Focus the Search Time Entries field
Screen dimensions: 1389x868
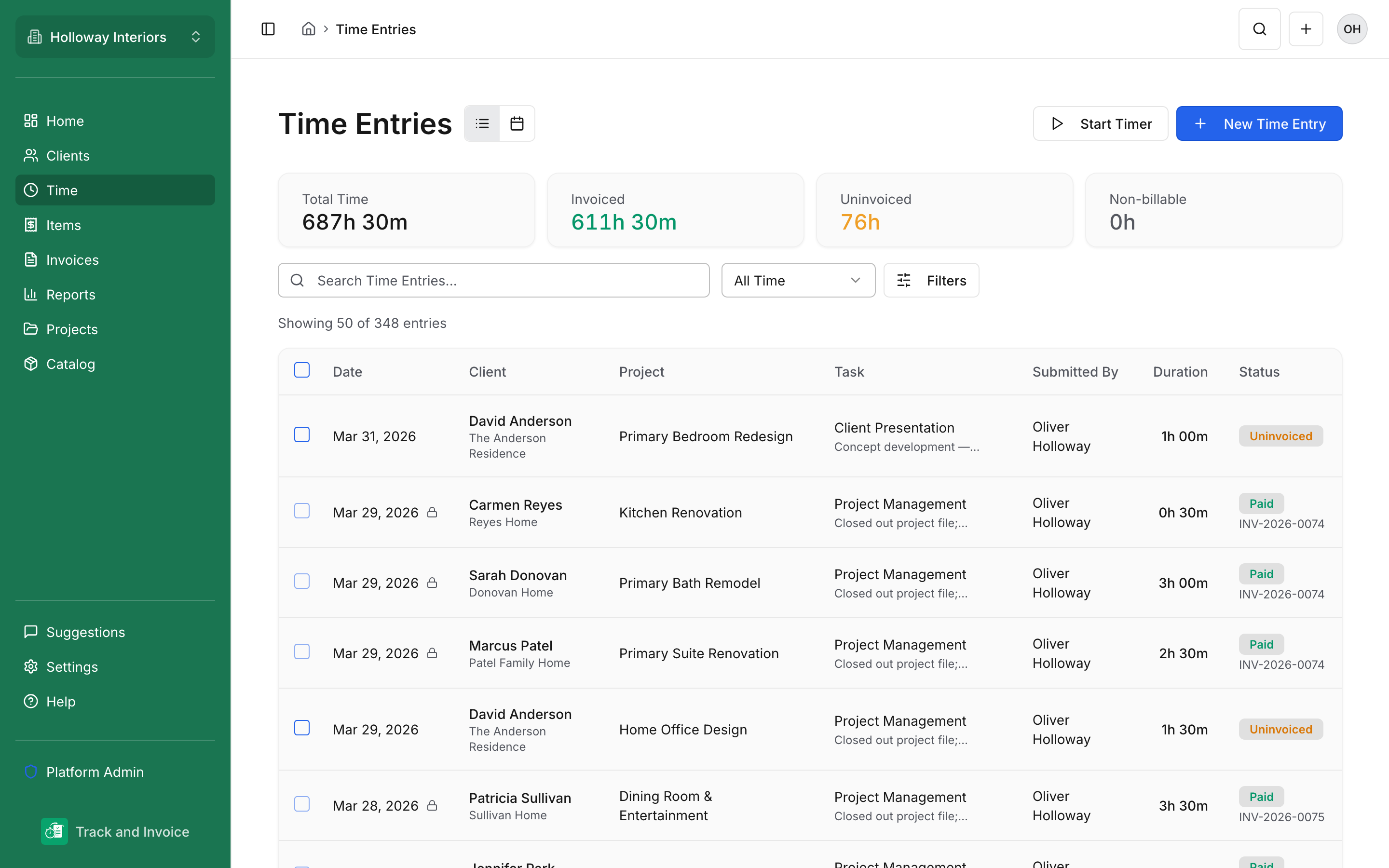point(493,280)
